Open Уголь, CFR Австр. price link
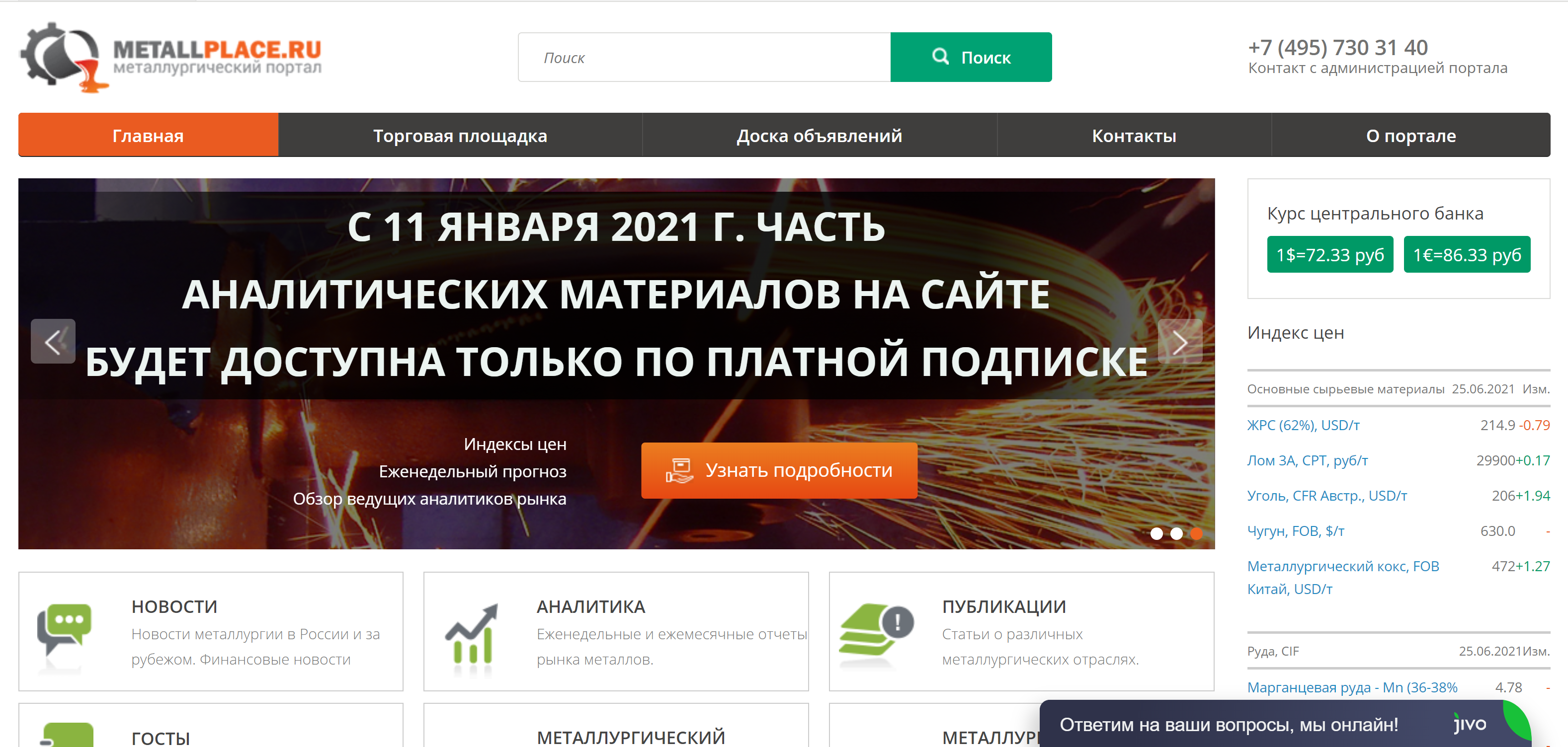The width and height of the screenshot is (1568, 747). (1326, 496)
